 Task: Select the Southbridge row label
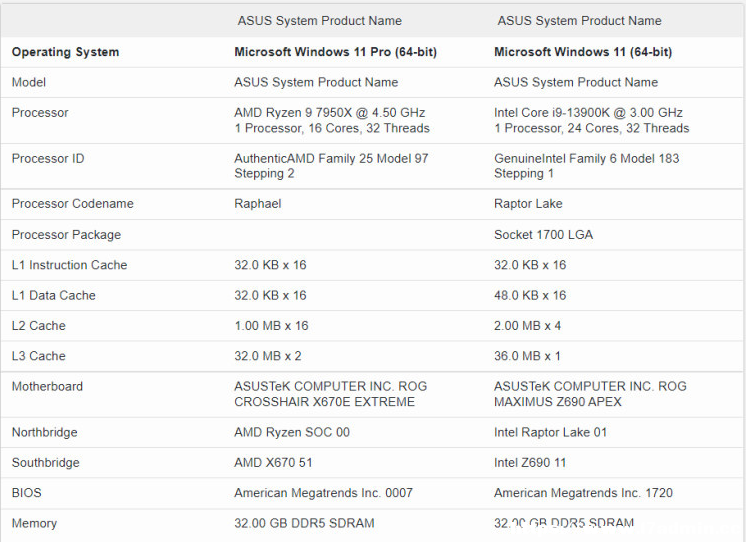(x=46, y=463)
